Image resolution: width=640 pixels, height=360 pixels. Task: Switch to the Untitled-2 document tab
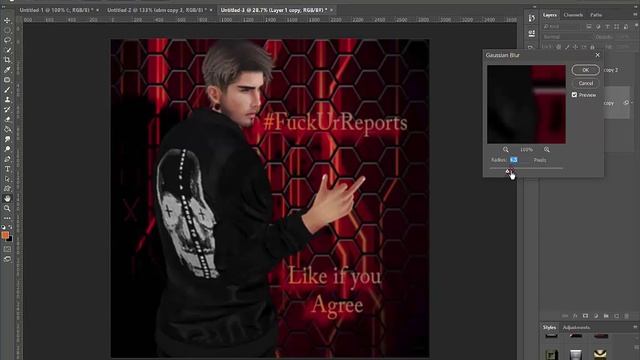157,10
